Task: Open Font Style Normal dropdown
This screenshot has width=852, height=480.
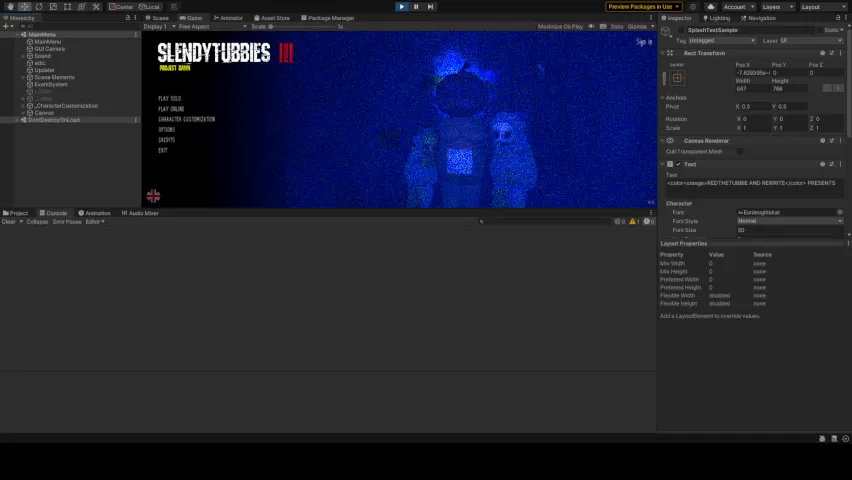Action: (790, 221)
